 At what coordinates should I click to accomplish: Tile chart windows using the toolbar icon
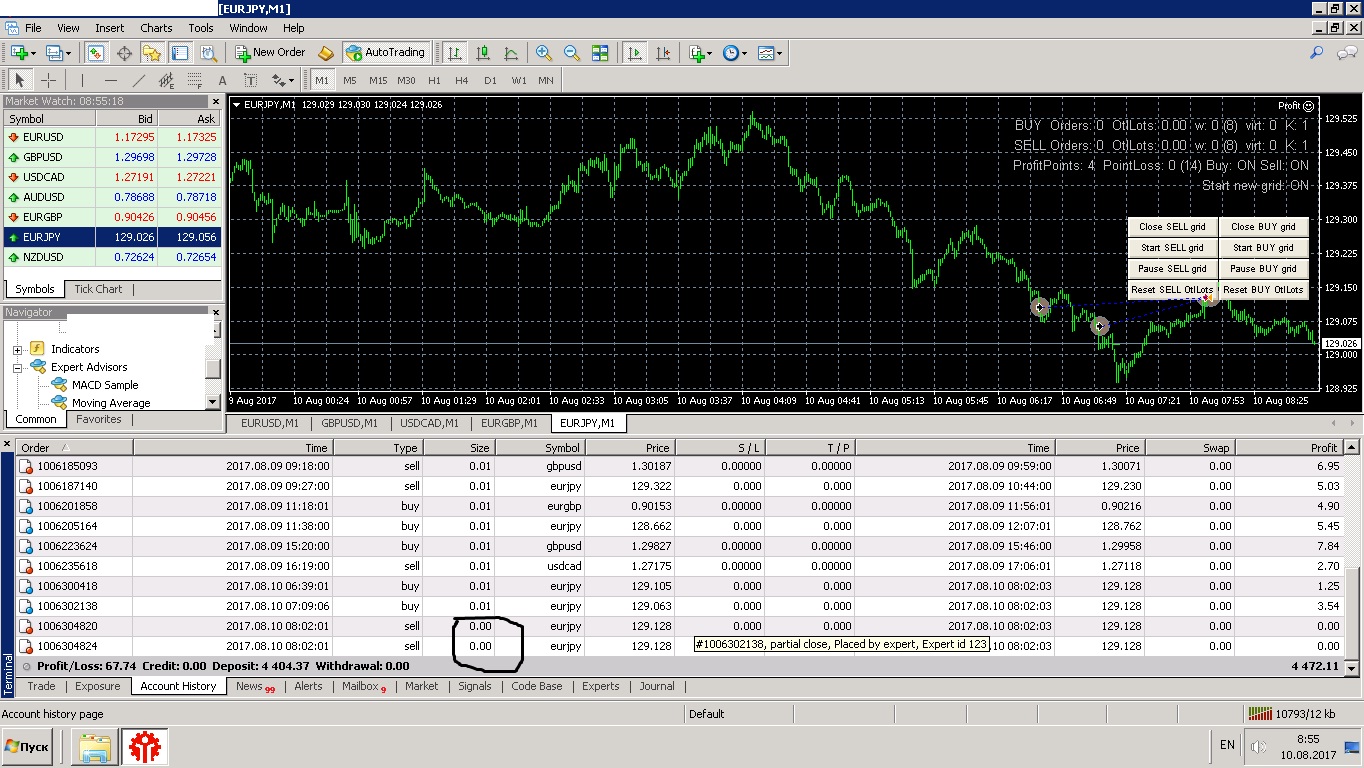point(600,53)
